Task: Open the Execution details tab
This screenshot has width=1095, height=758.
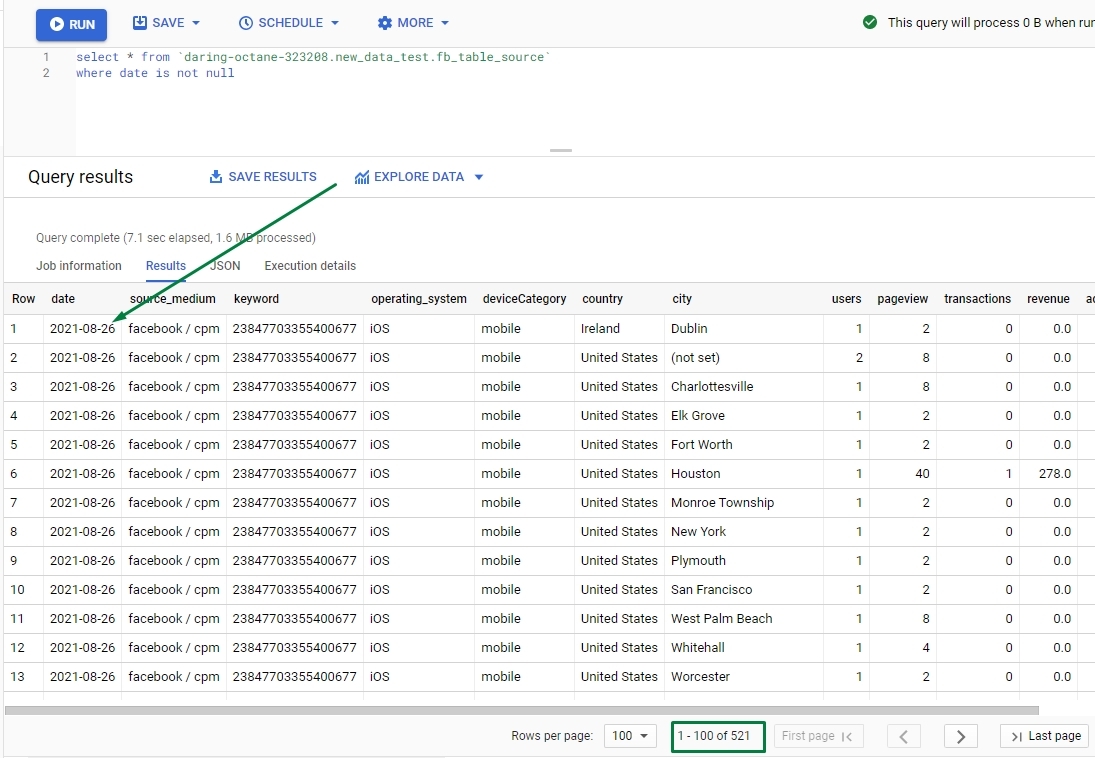Action: click(310, 265)
